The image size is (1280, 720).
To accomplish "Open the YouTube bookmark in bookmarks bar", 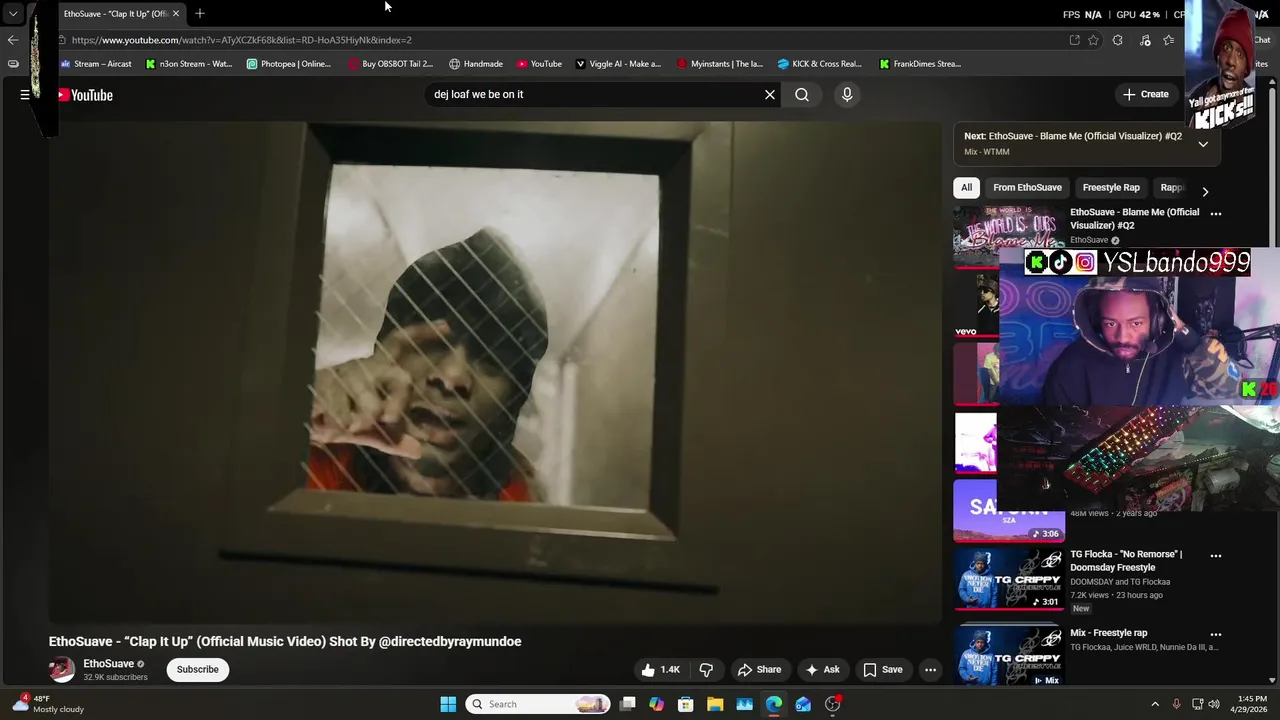I will (x=539, y=64).
